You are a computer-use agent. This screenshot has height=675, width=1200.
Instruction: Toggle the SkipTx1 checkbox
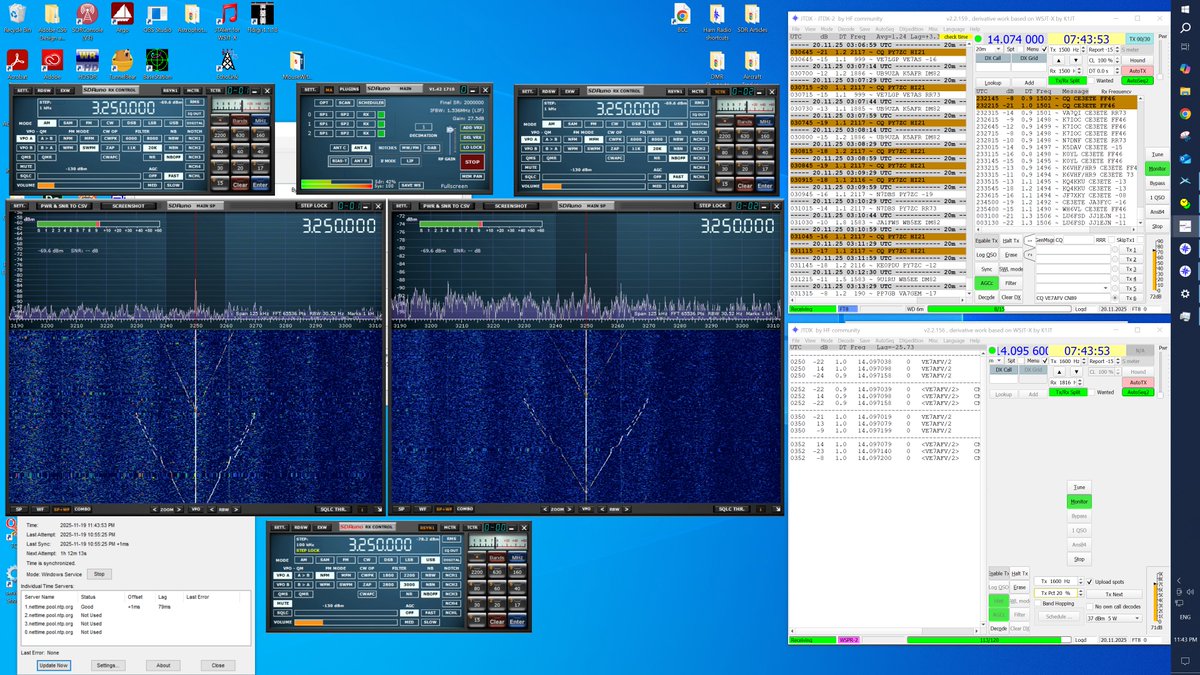pyautogui.click(x=1140, y=240)
